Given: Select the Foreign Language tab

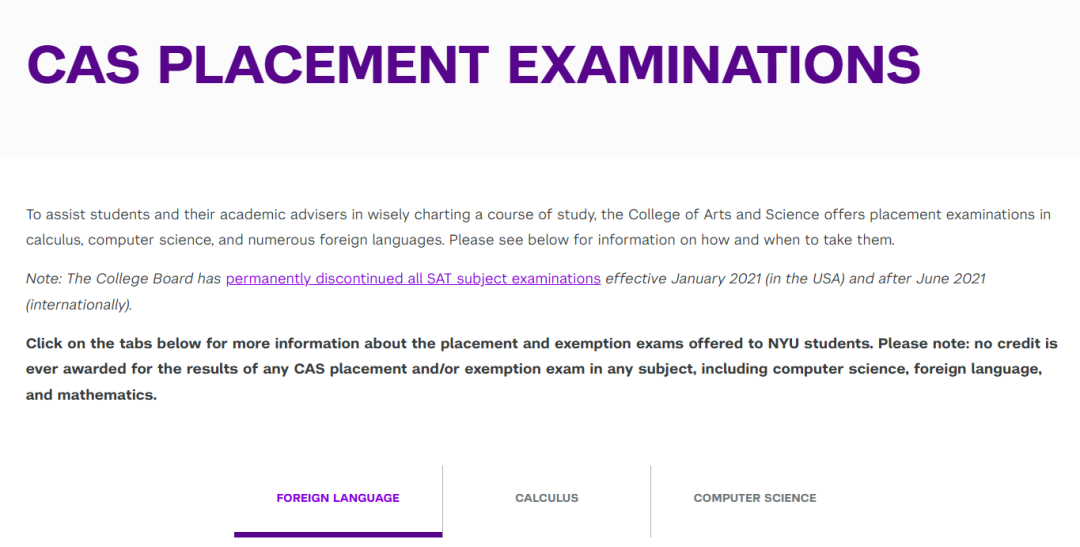Looking at the screenshot, I should click(338, 498).
